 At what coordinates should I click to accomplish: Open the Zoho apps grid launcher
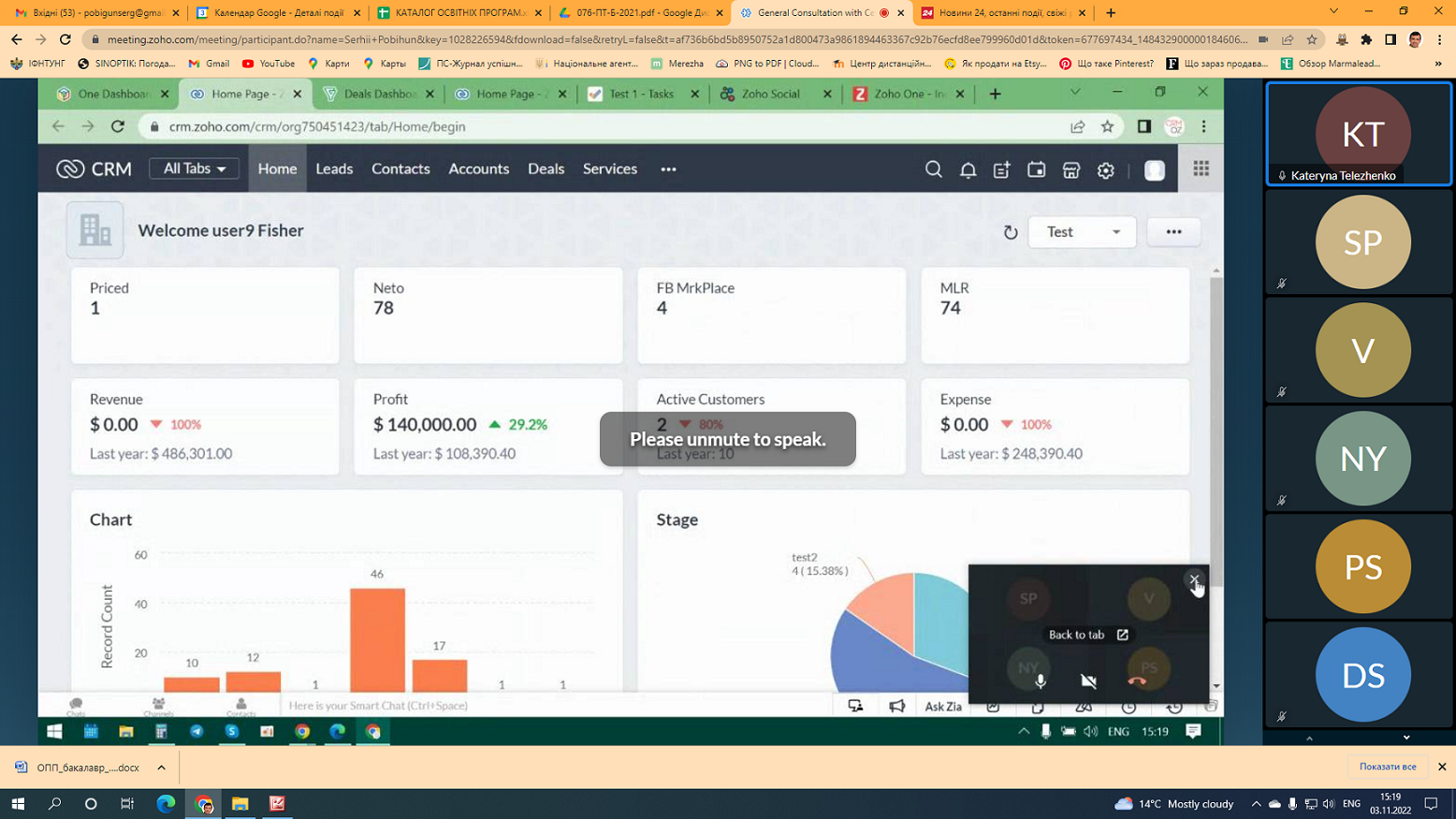click(1201, 168)
